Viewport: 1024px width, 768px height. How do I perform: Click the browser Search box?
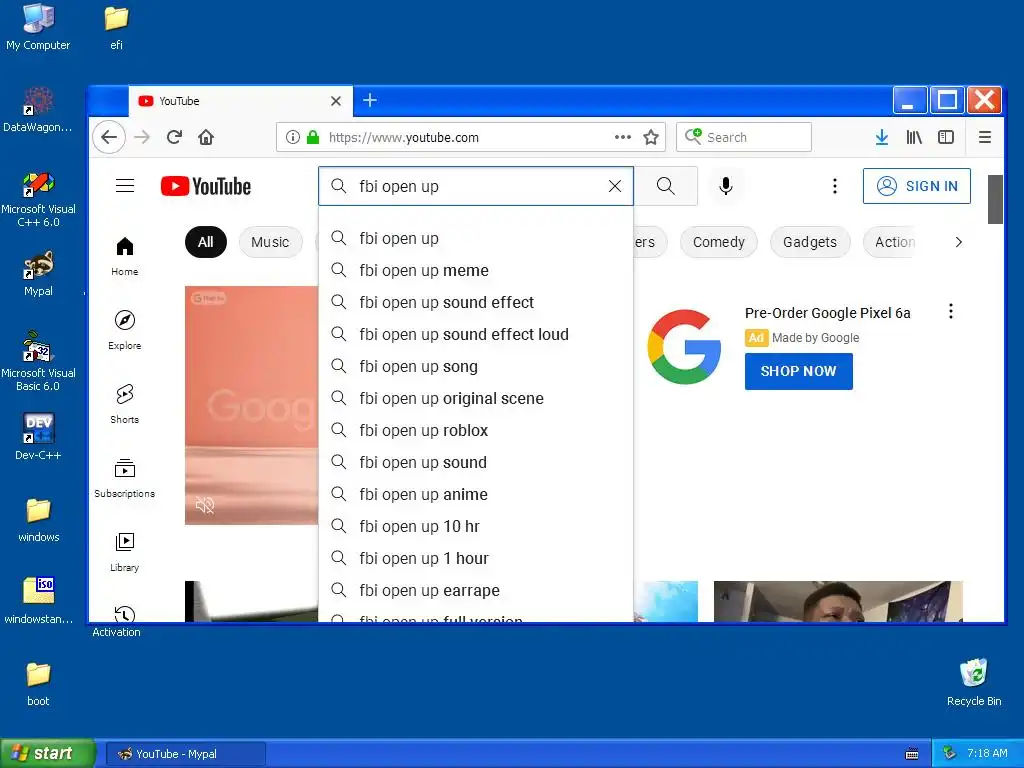[x=744, y=137]
